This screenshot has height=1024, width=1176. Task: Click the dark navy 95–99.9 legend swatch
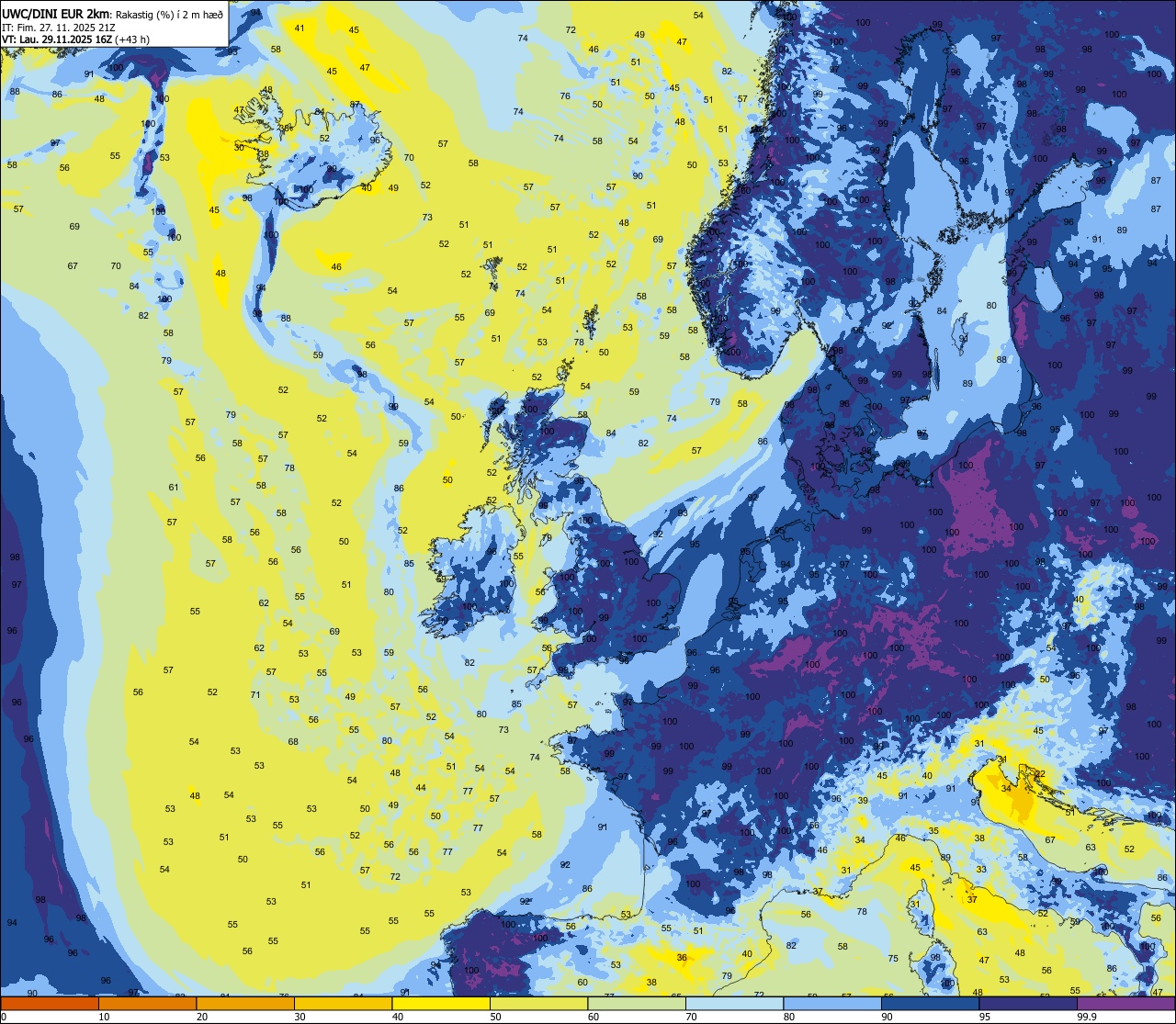[1028, 1003]
